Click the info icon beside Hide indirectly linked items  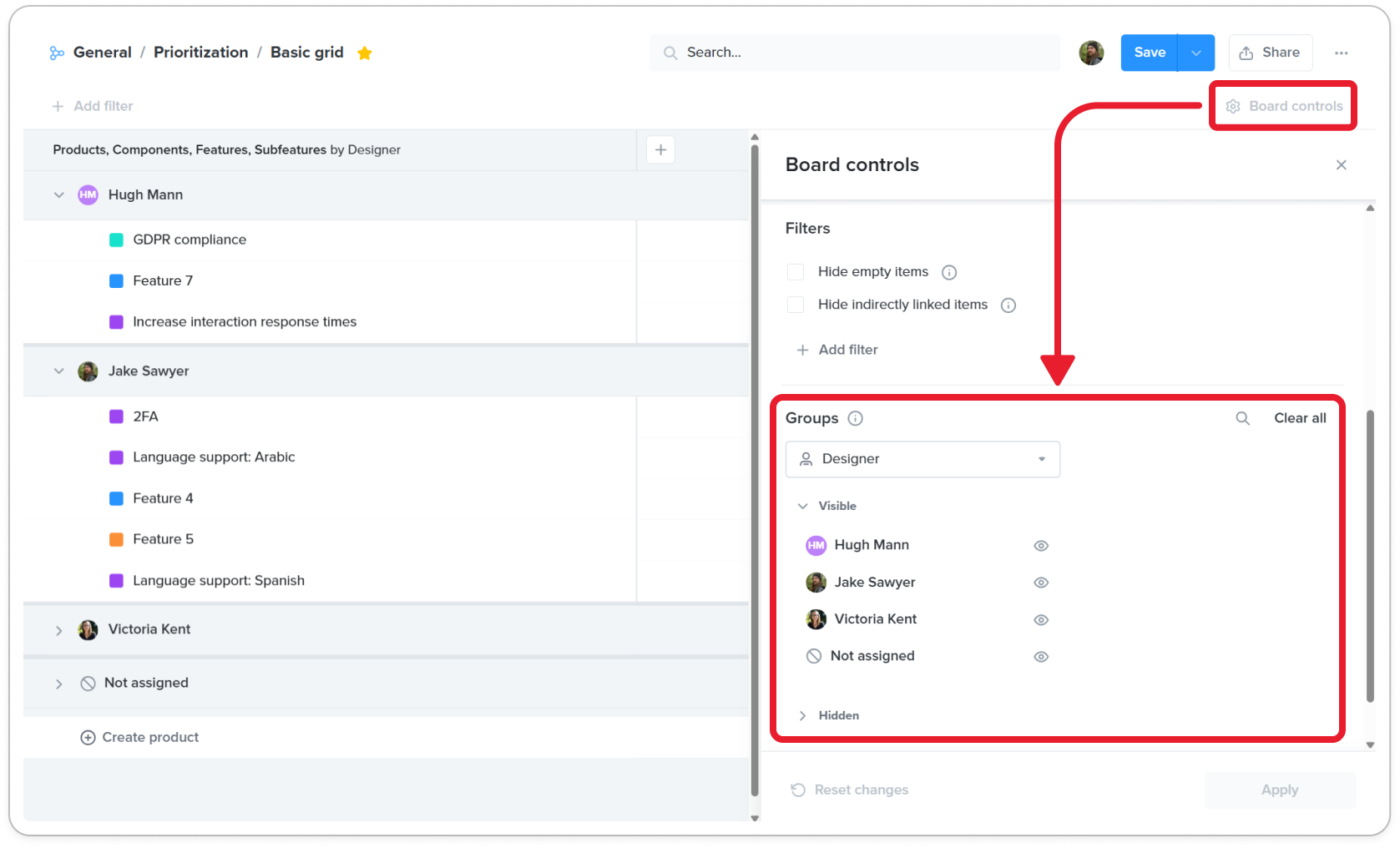(1008, 305)
